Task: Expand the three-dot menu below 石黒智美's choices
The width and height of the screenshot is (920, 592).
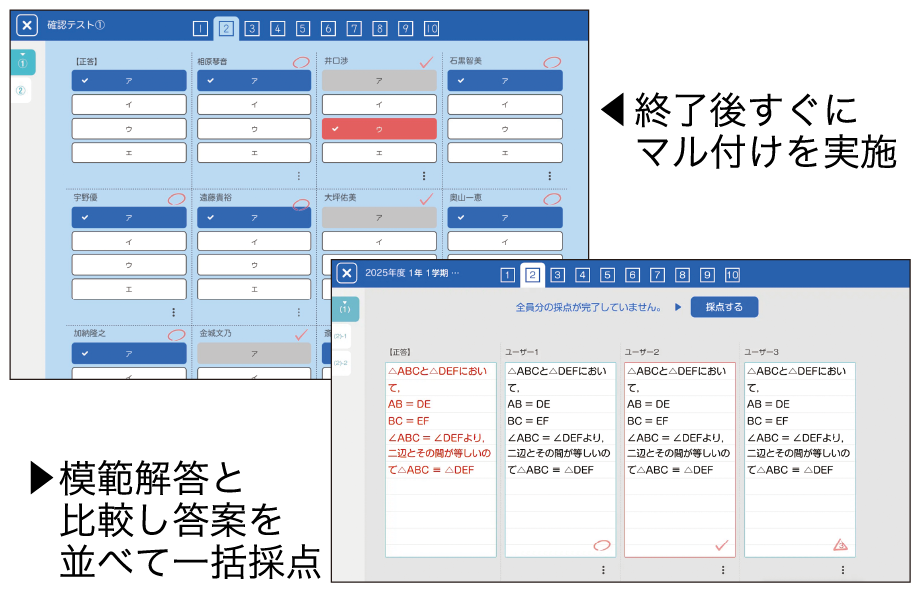Action: tap(549, 176)
